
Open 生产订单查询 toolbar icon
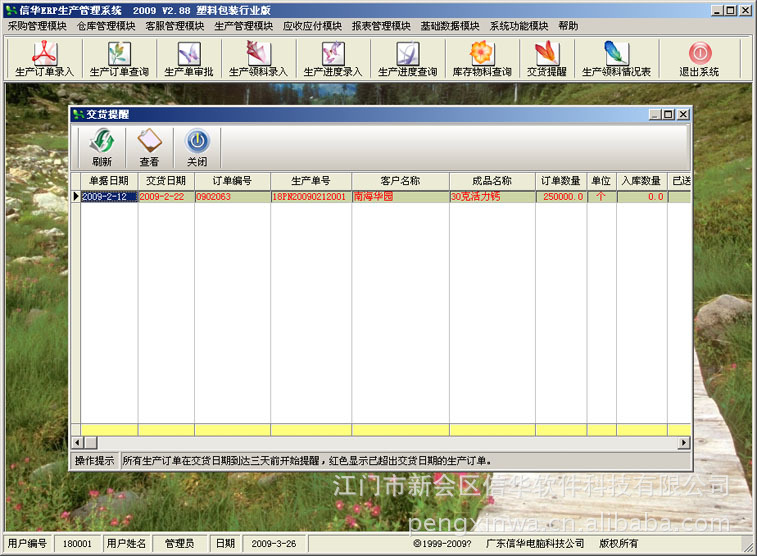118,59
